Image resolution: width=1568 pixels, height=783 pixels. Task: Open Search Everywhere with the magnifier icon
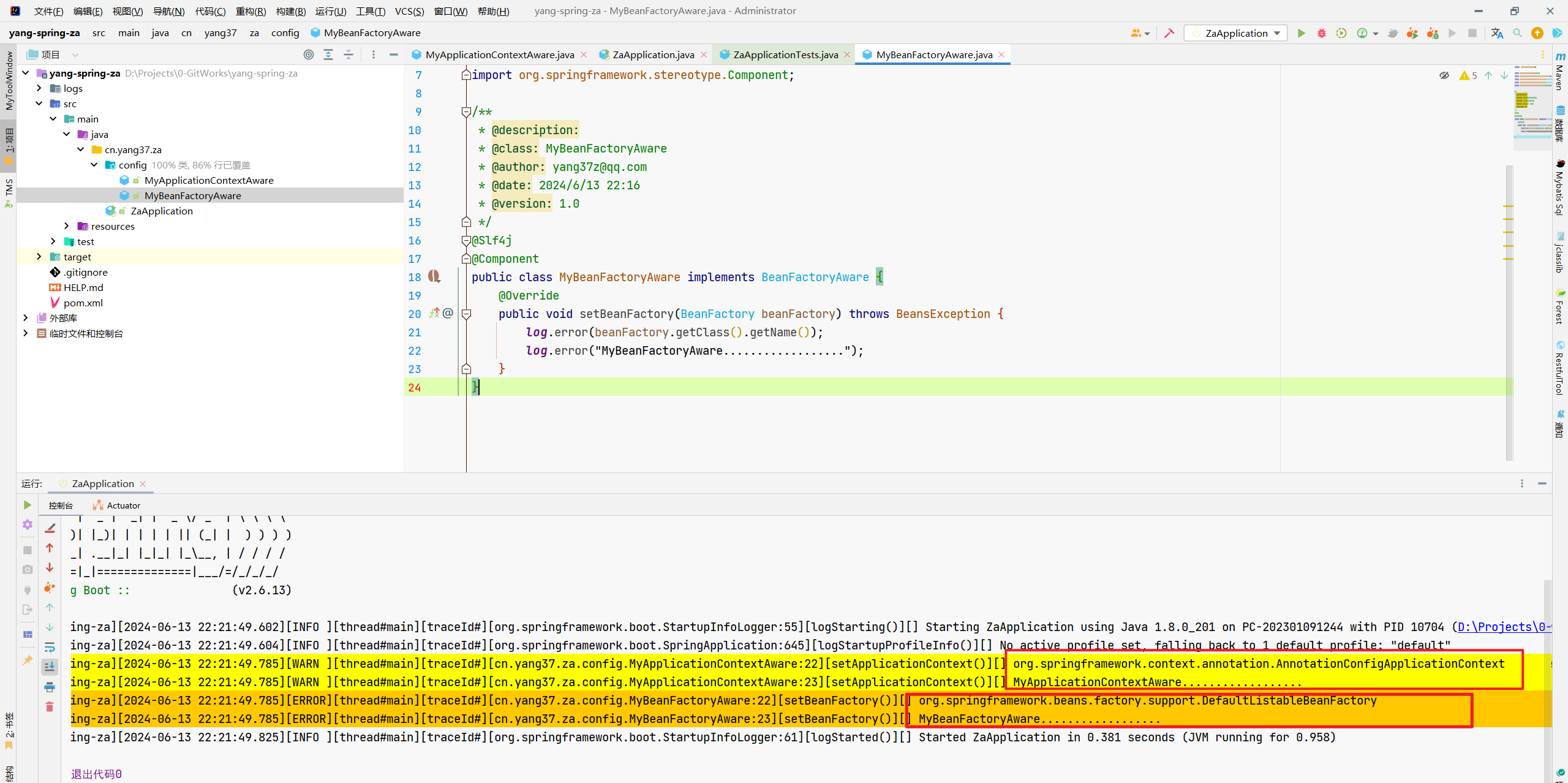tap(1517, 33)
